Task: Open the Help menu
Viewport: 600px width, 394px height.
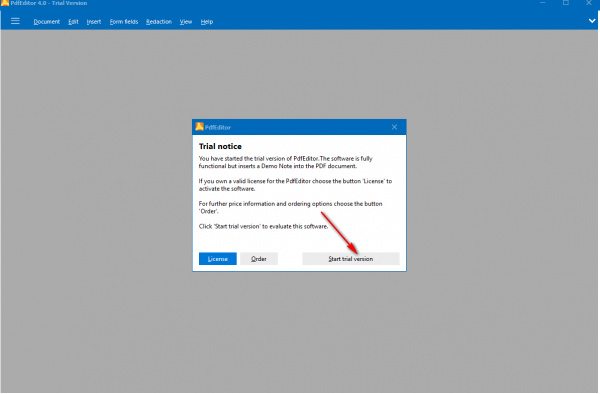Action: (x=207, y=22)
